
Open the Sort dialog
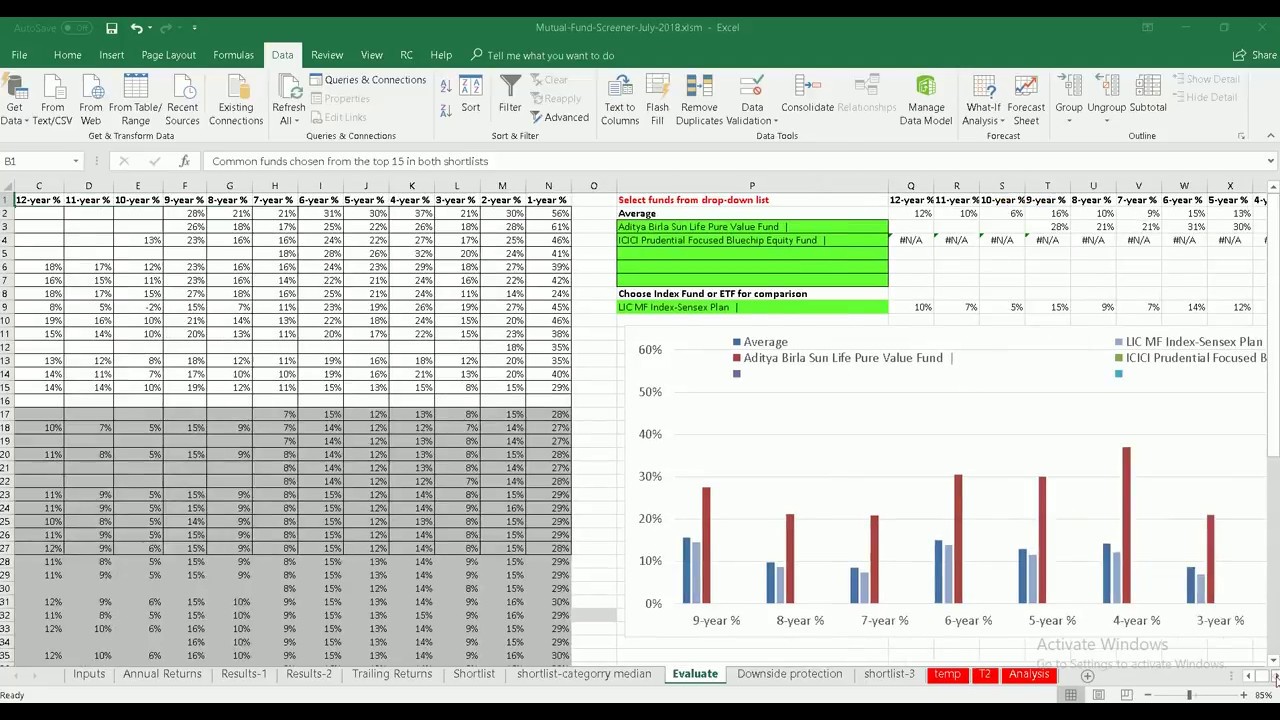[x=470, y=95]
